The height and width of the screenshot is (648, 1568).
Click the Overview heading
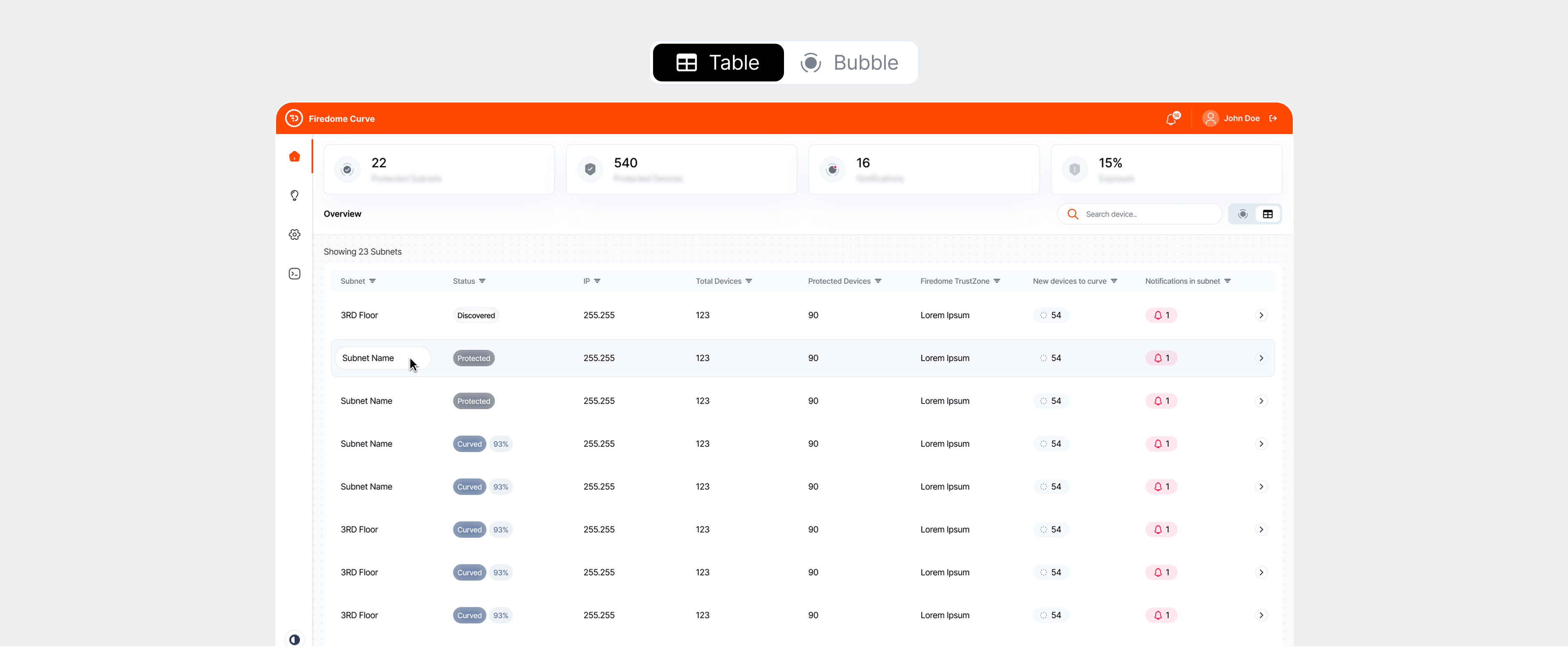pyautogui.click(x=342, y=214)
